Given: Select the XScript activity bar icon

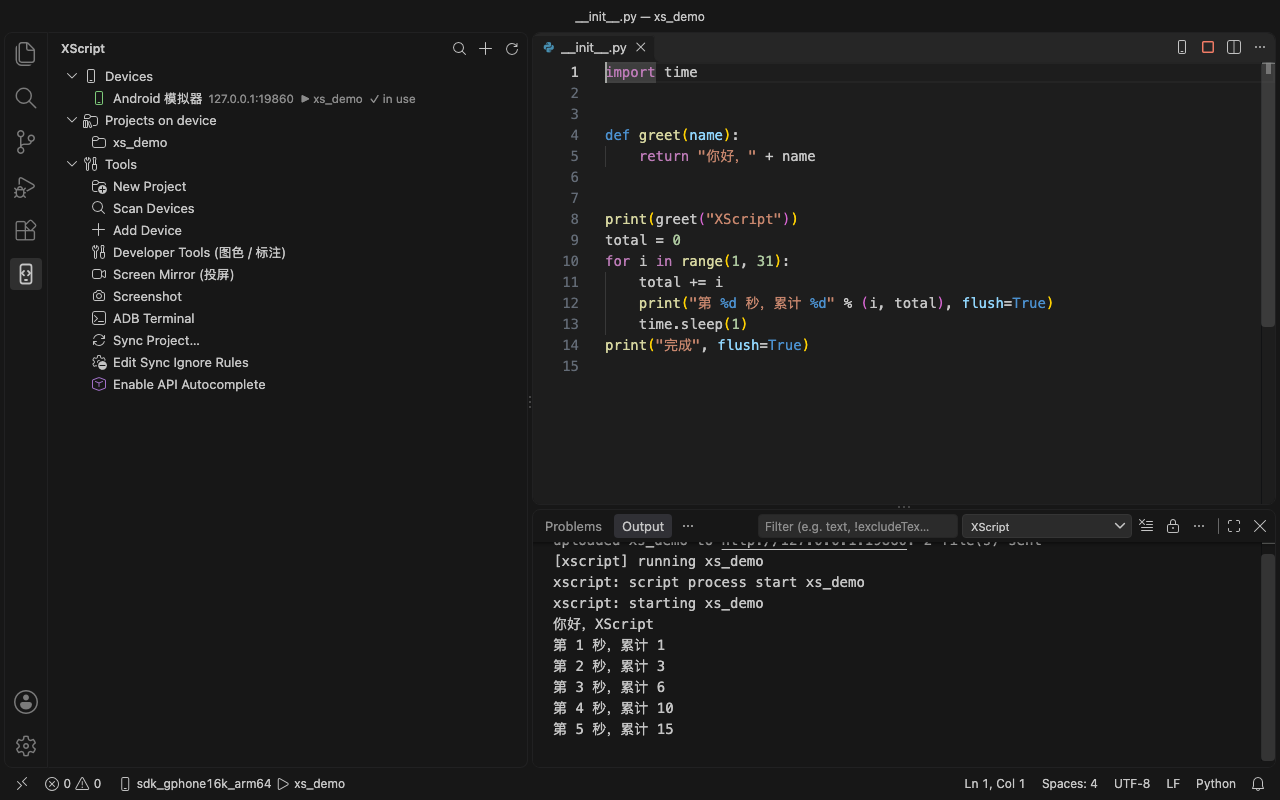Looking at the screenshot, I should coord(26,274).
